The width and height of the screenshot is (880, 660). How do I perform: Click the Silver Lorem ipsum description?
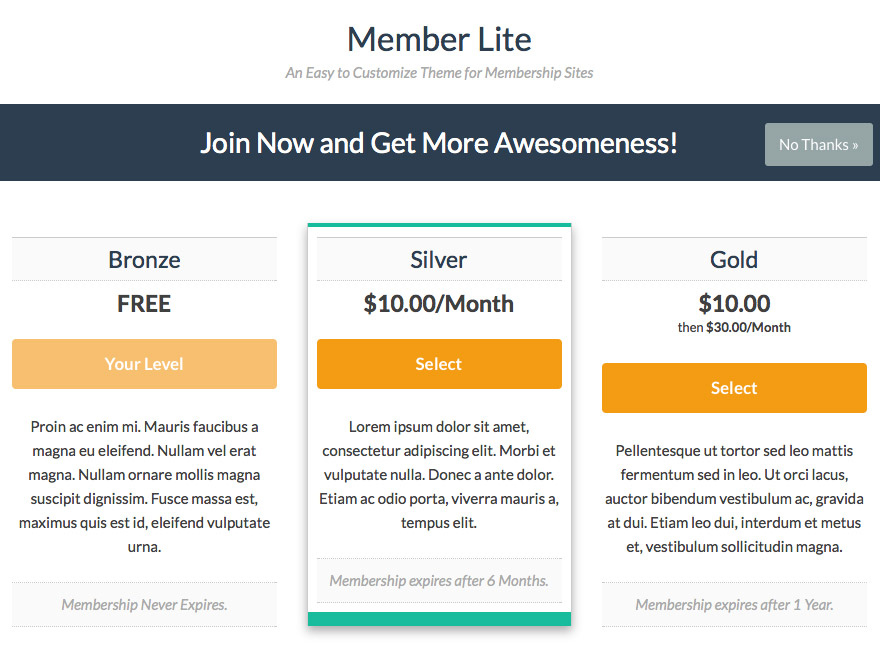point(439,475)
